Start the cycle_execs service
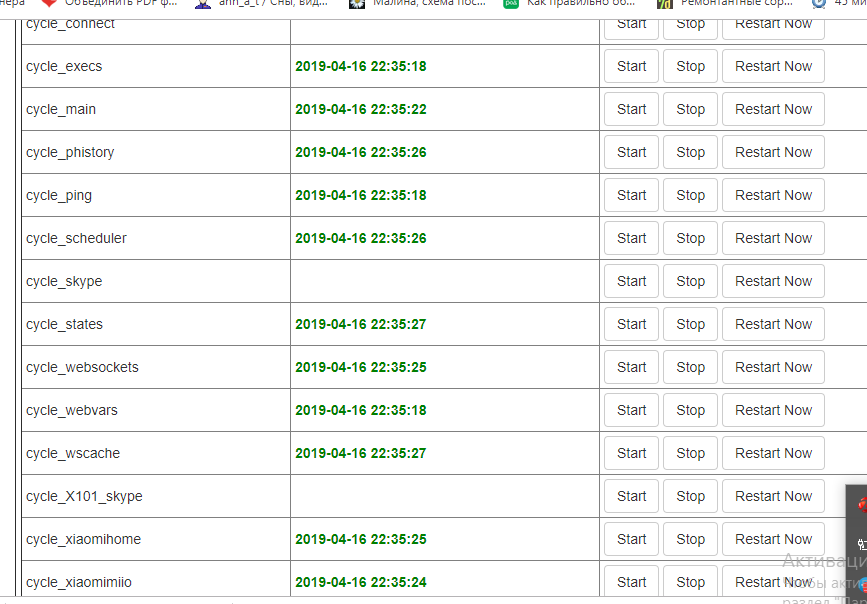The width and height of the screenshot is (867, 604). click(631, 66)
